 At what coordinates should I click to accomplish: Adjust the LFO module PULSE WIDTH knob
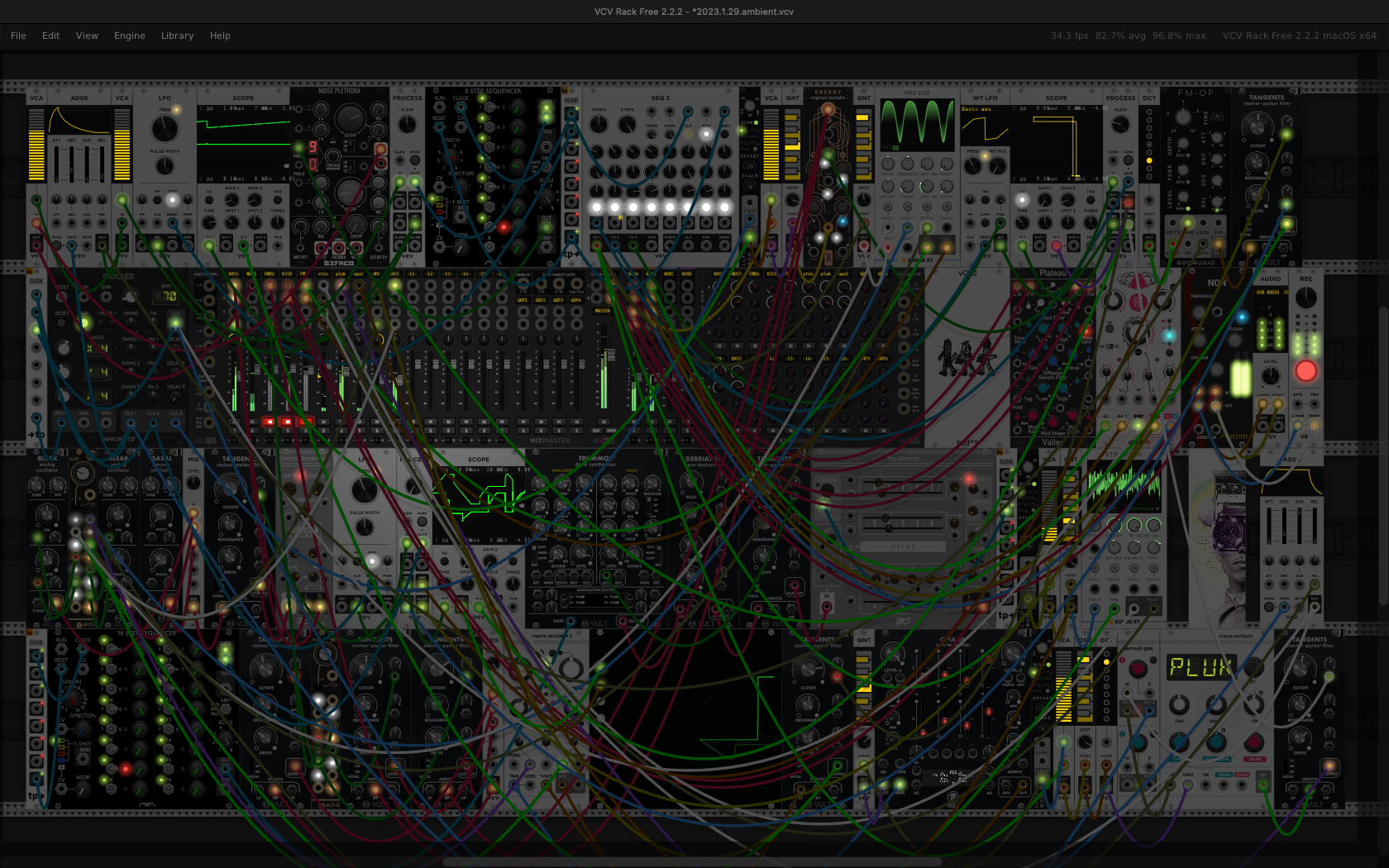[x=165, y=165]
